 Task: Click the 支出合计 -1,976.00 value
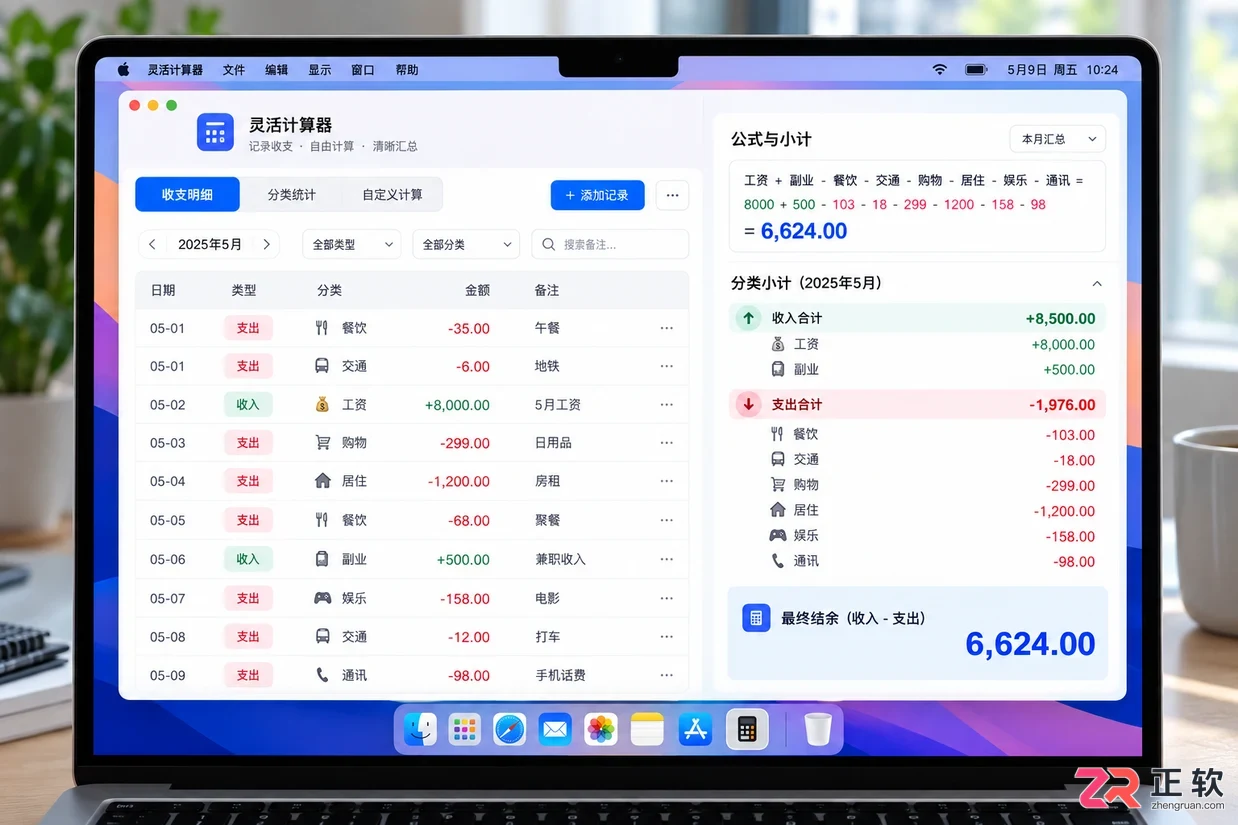click(x=1062, y=405)
